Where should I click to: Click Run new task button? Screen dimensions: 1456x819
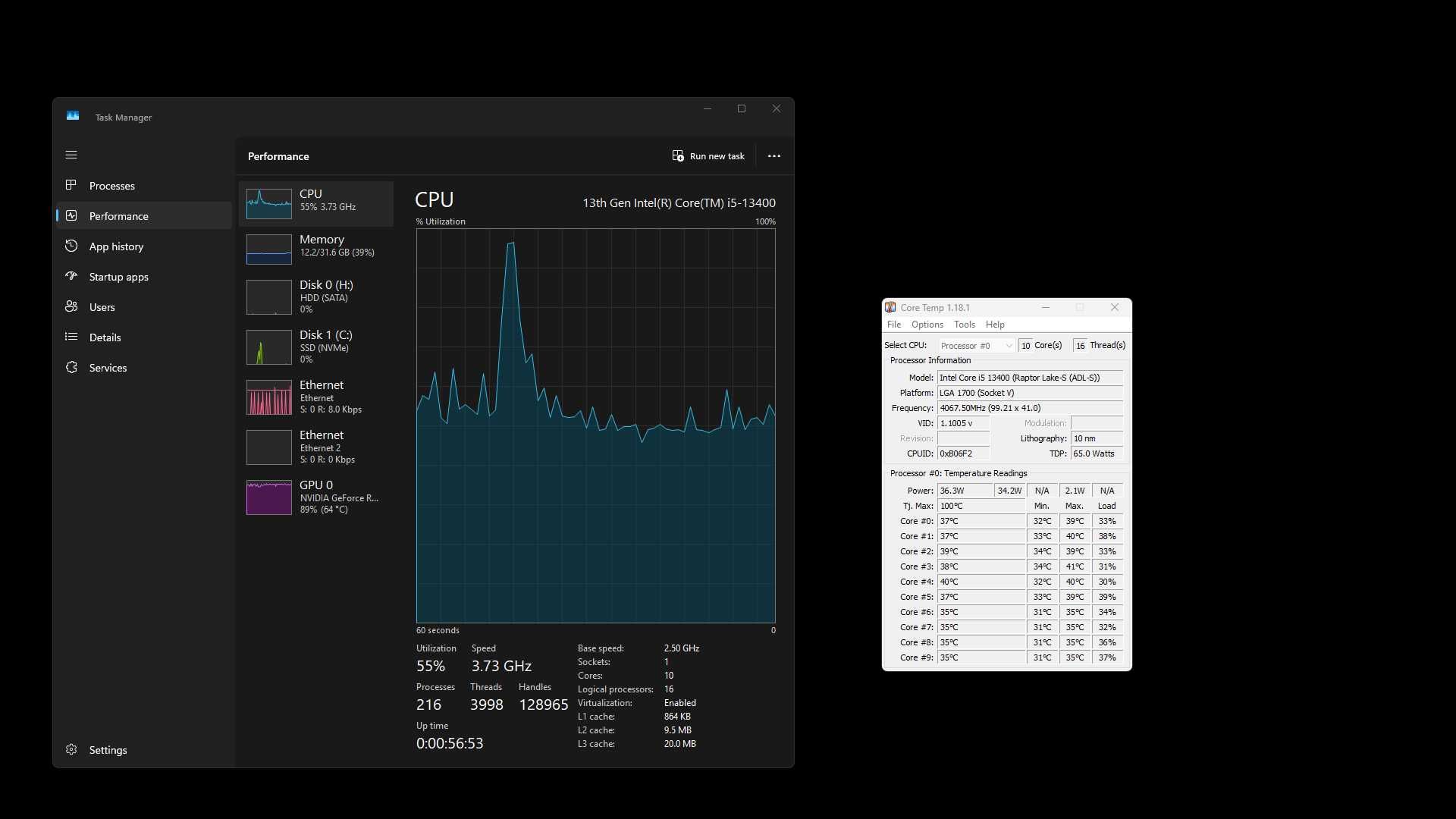click(x=708, y=155)
